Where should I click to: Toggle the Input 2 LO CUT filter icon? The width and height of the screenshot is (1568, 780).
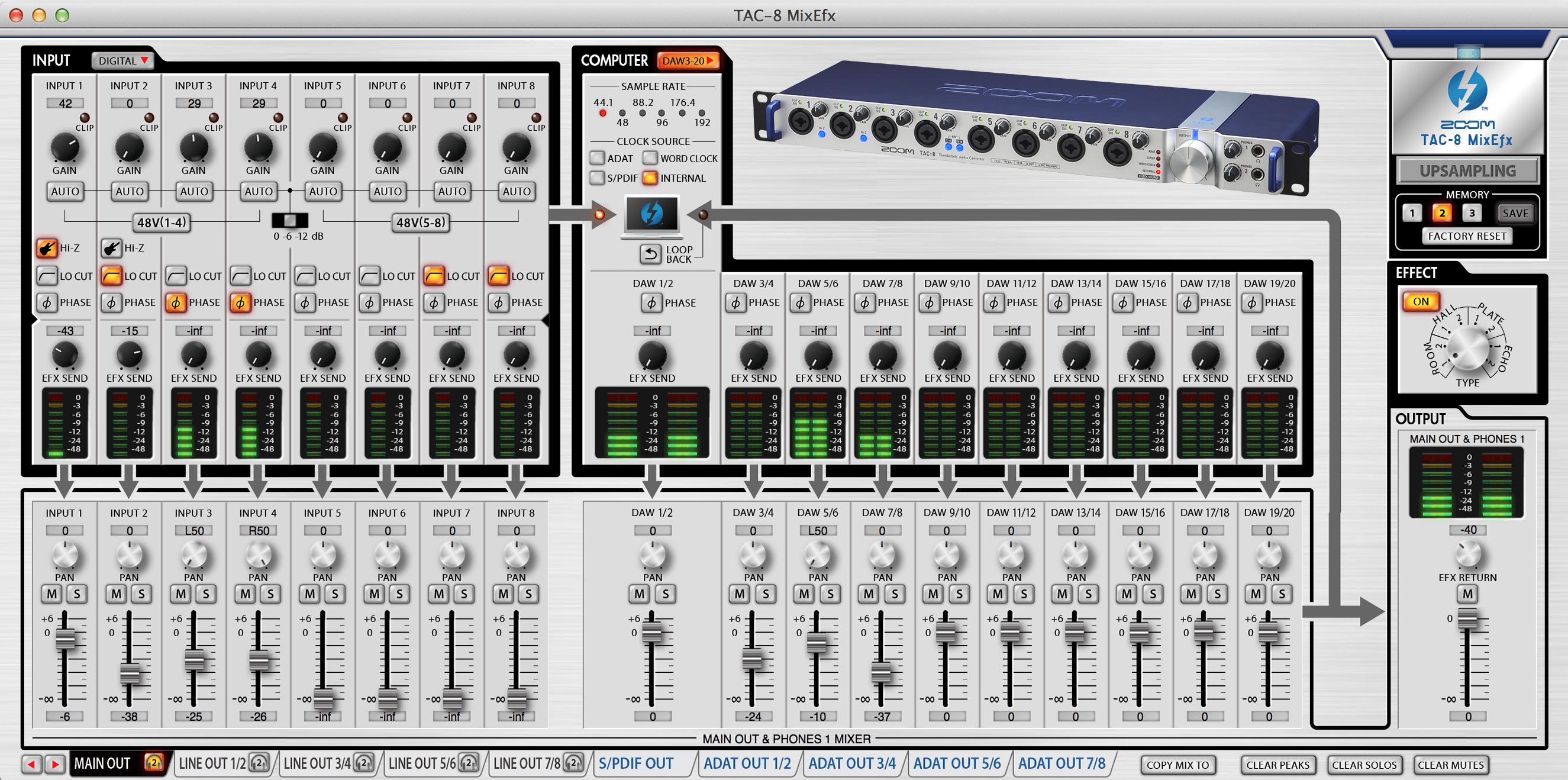pyautogui.click(x=111, y=276)
